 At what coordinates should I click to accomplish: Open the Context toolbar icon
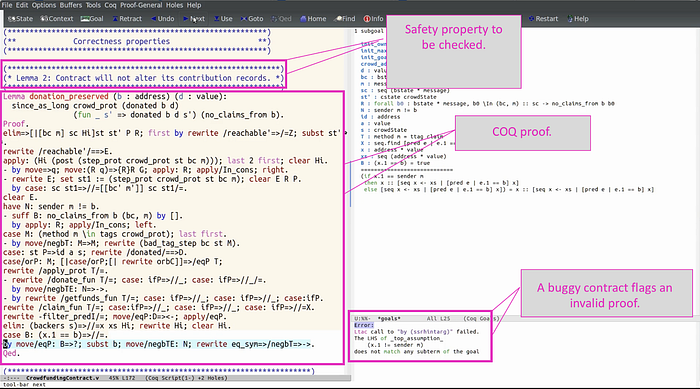click(x=57, y=19)
